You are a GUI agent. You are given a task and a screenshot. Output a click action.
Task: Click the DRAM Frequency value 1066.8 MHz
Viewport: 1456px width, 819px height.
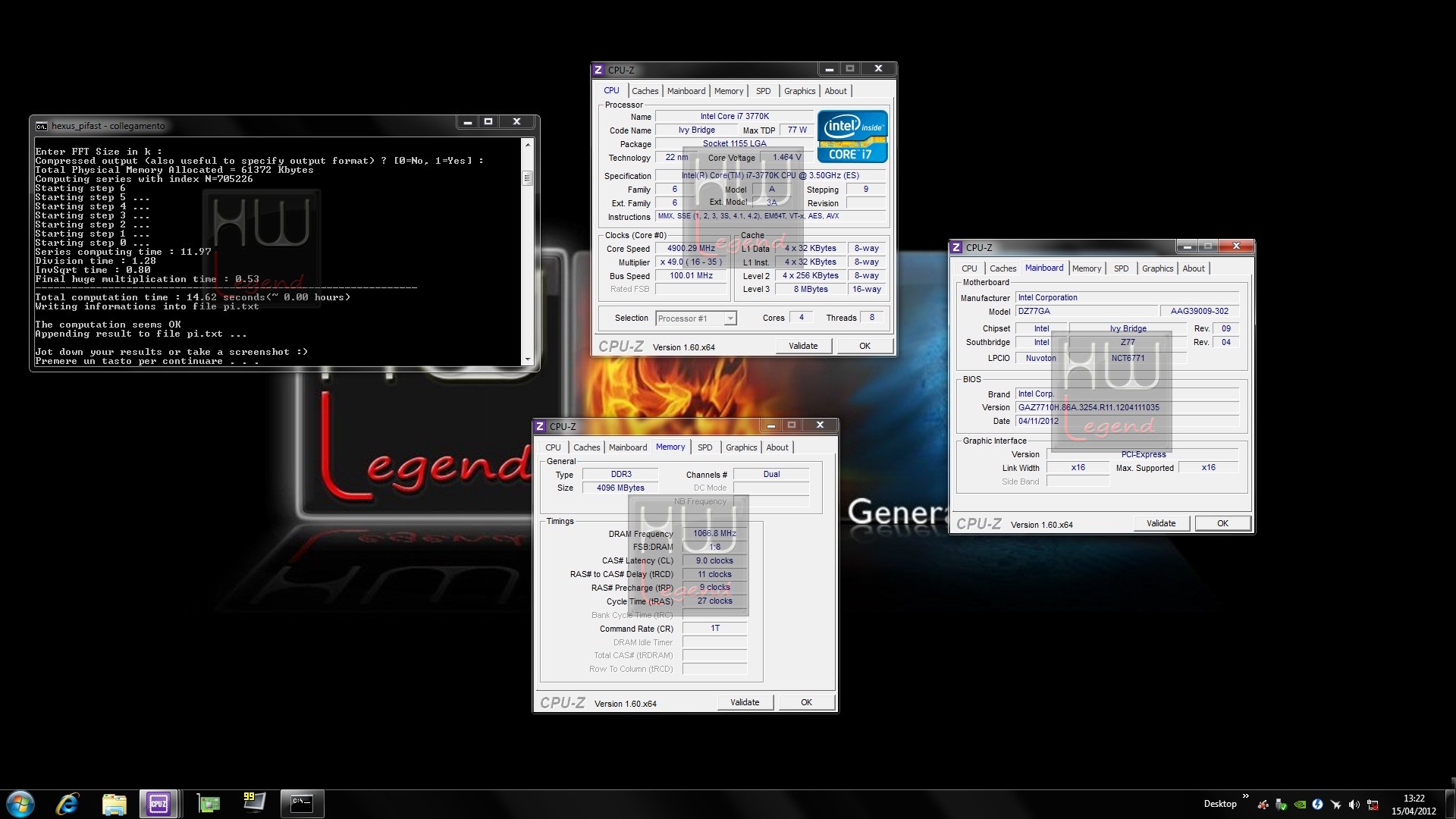coord(715,533)
